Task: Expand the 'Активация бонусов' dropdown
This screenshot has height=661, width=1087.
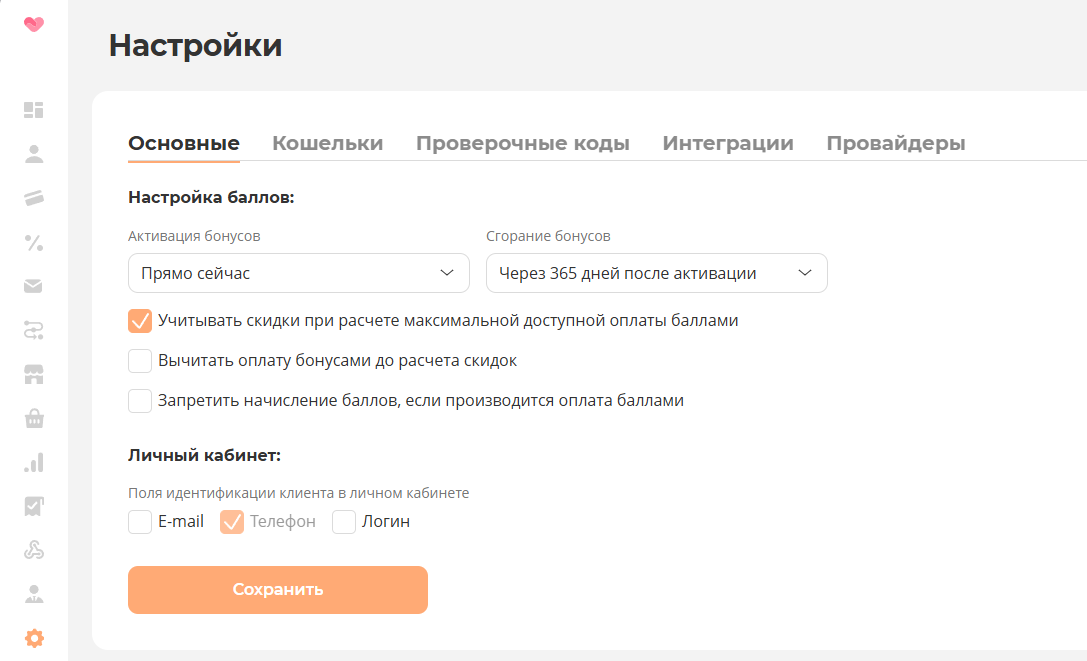Action: point(298,273)
